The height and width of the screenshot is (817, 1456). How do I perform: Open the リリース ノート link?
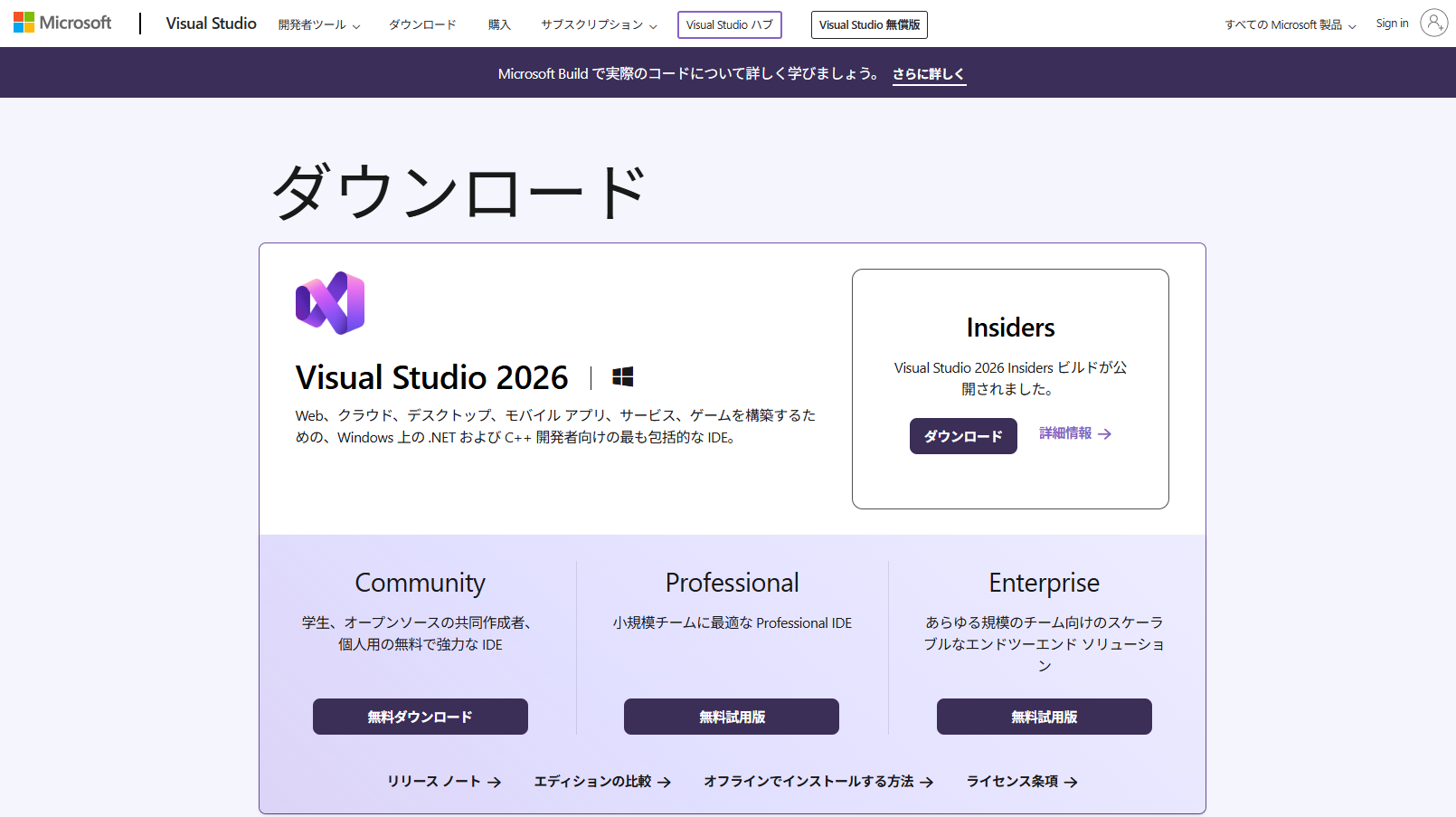click(x=444, y=782)
